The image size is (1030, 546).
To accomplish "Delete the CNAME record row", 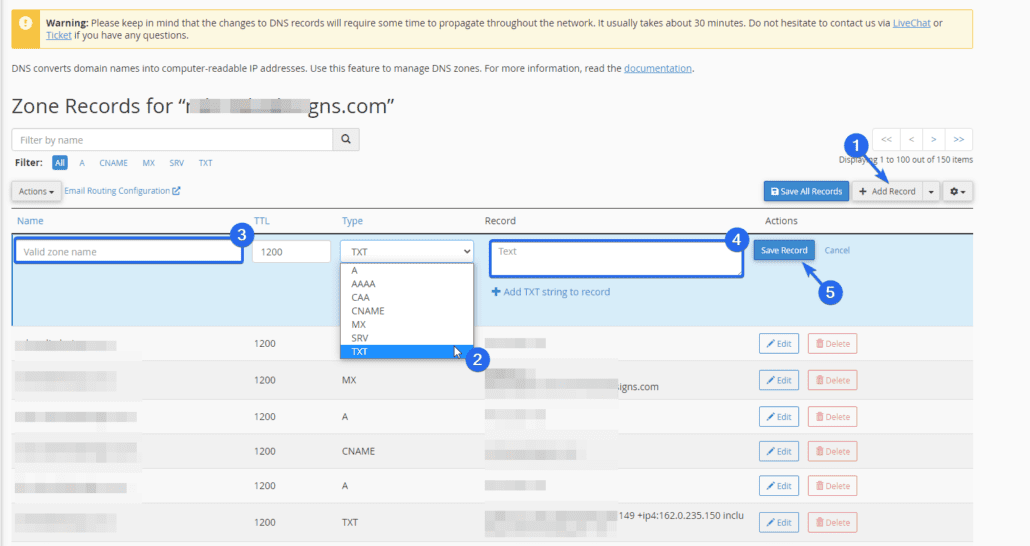I will tap(832, 451).
